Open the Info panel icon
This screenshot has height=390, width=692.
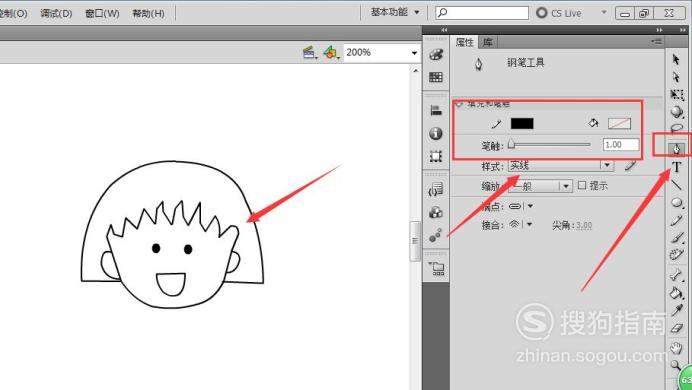436,133
